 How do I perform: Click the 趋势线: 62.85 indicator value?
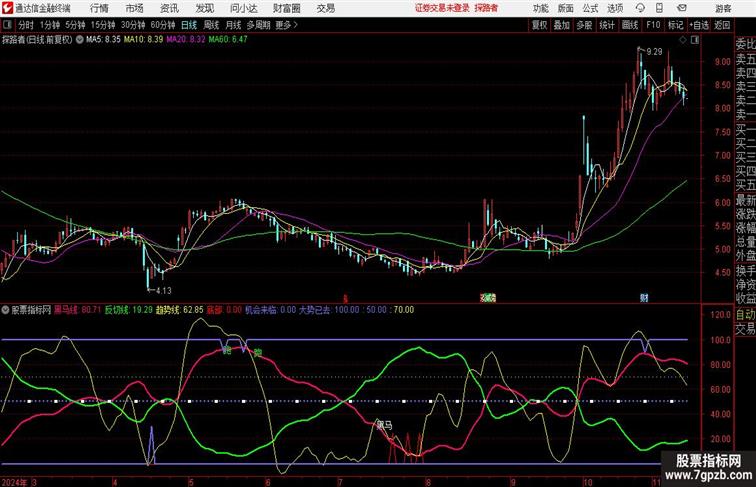179,310
